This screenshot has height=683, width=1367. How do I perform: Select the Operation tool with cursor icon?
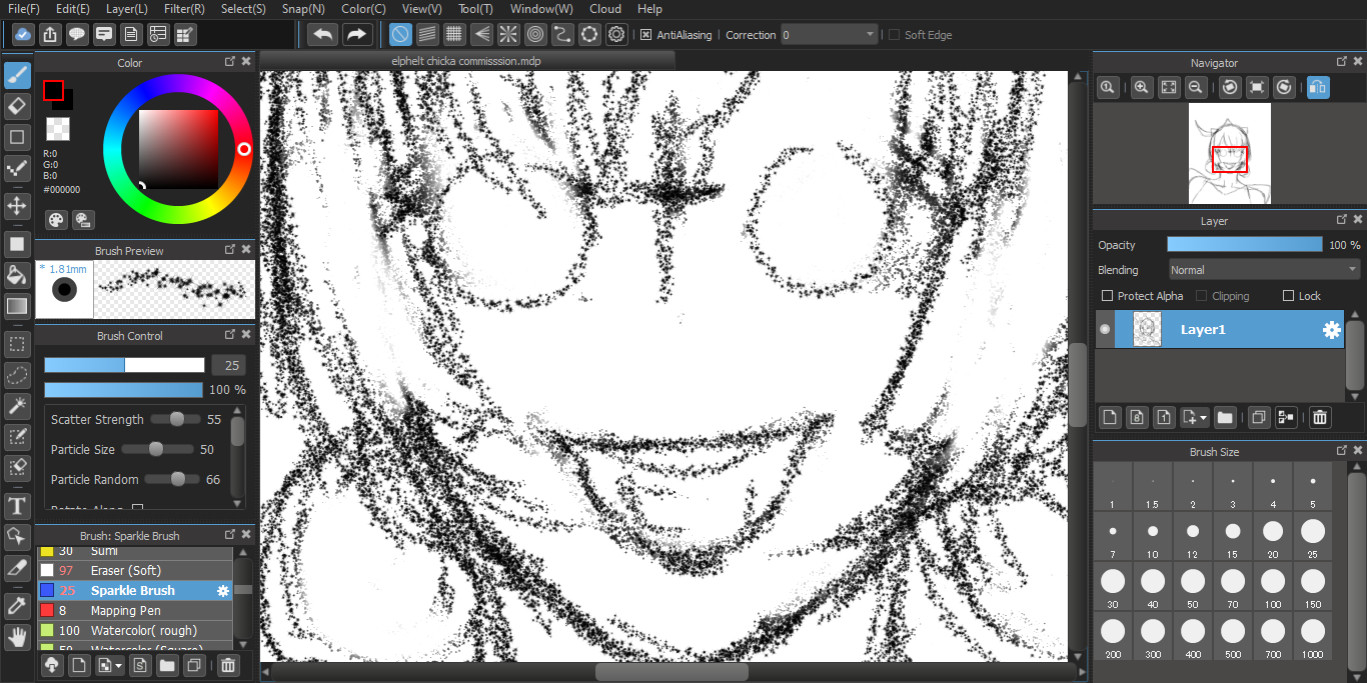[17, 537]
